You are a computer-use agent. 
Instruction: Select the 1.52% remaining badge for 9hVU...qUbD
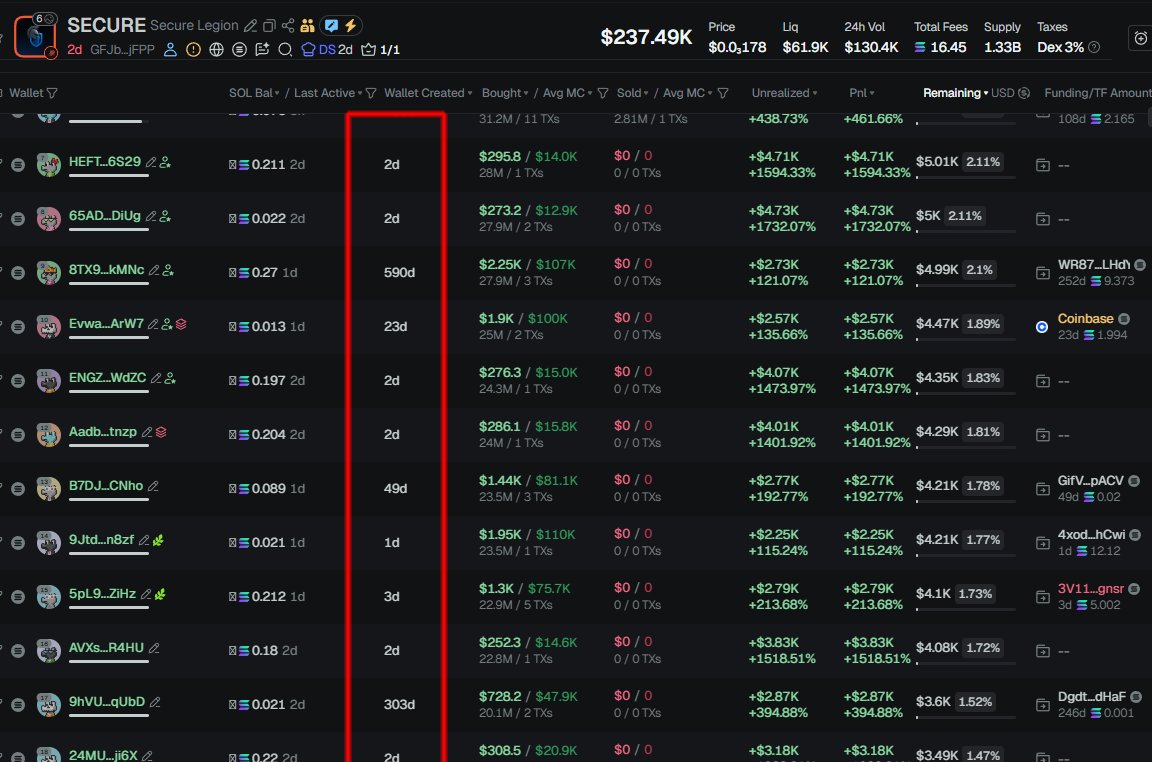[x=975, y=702]
